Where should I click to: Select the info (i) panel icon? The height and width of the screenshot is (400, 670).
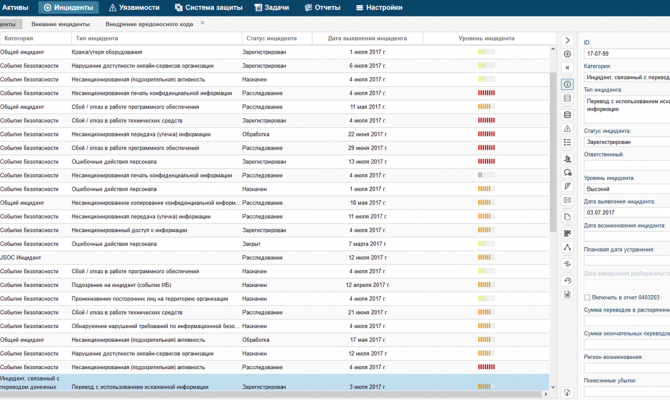pos(567,84)
